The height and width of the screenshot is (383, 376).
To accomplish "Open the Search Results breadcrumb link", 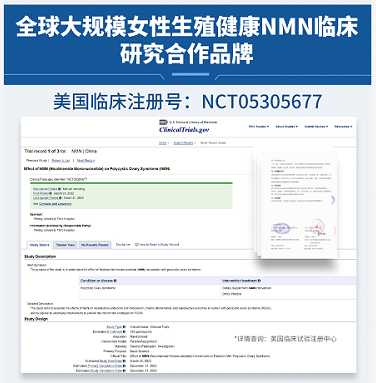I will point(183,143).
